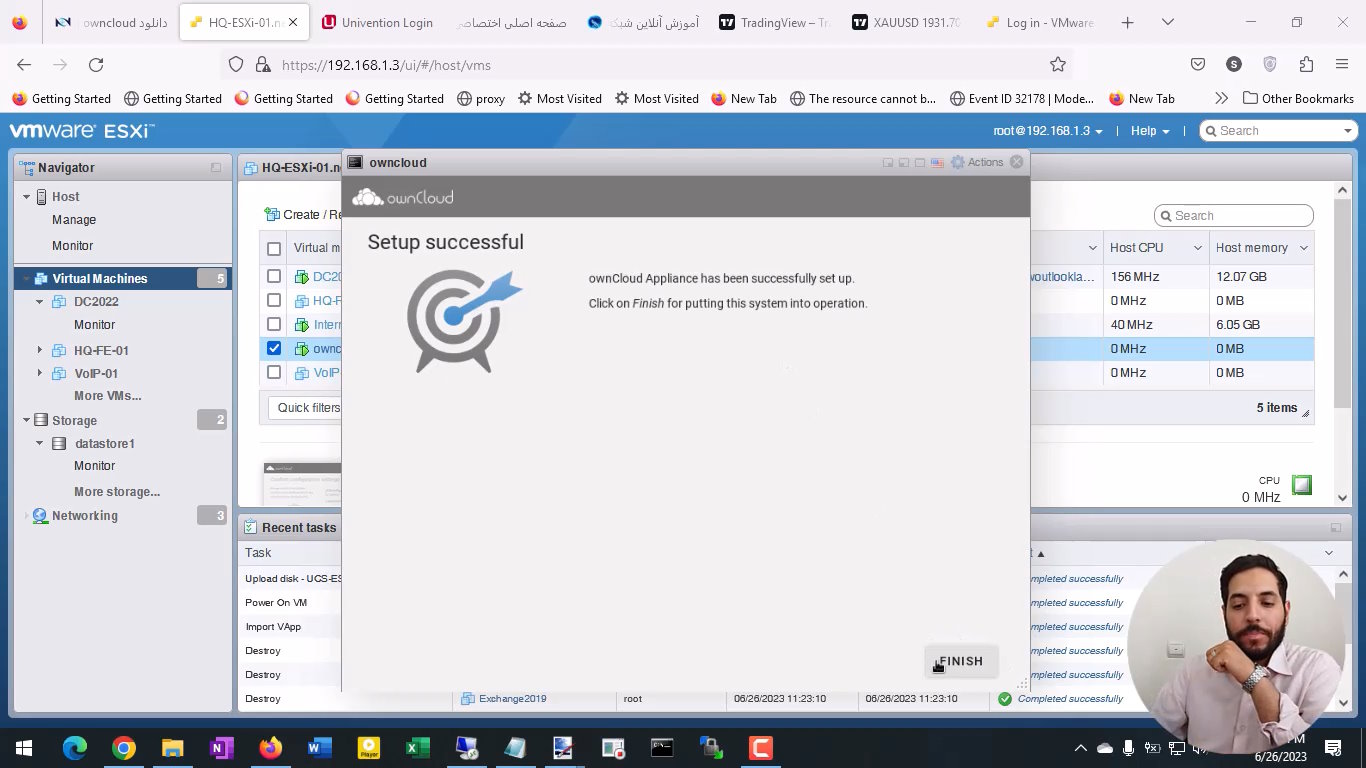1366x768 pixels.
Task: Switch to the Univention Login tab
Action: click(x=377, y=22)
